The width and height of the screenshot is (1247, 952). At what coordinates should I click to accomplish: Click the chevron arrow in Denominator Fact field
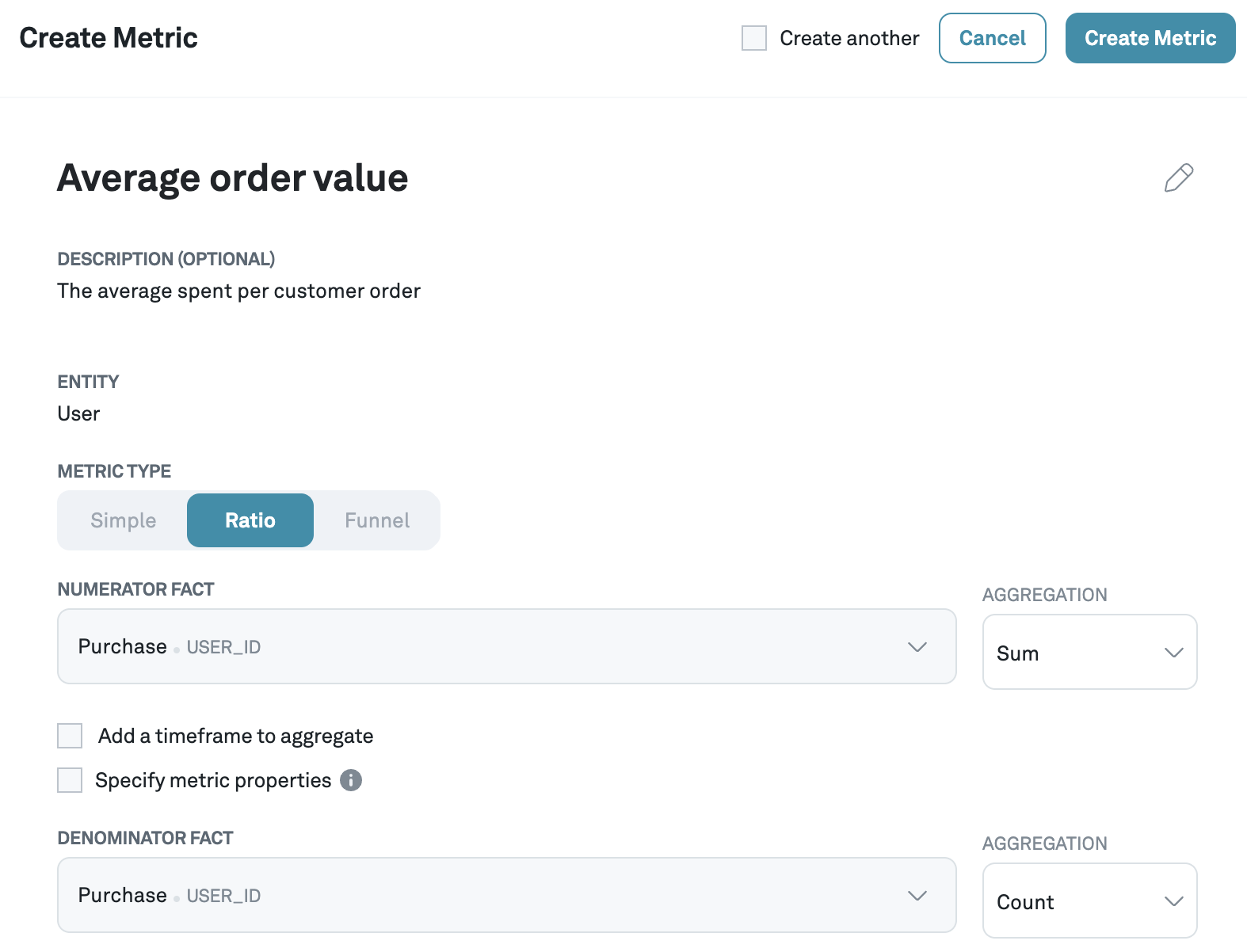pyautogui.click(x=917, y=896)
